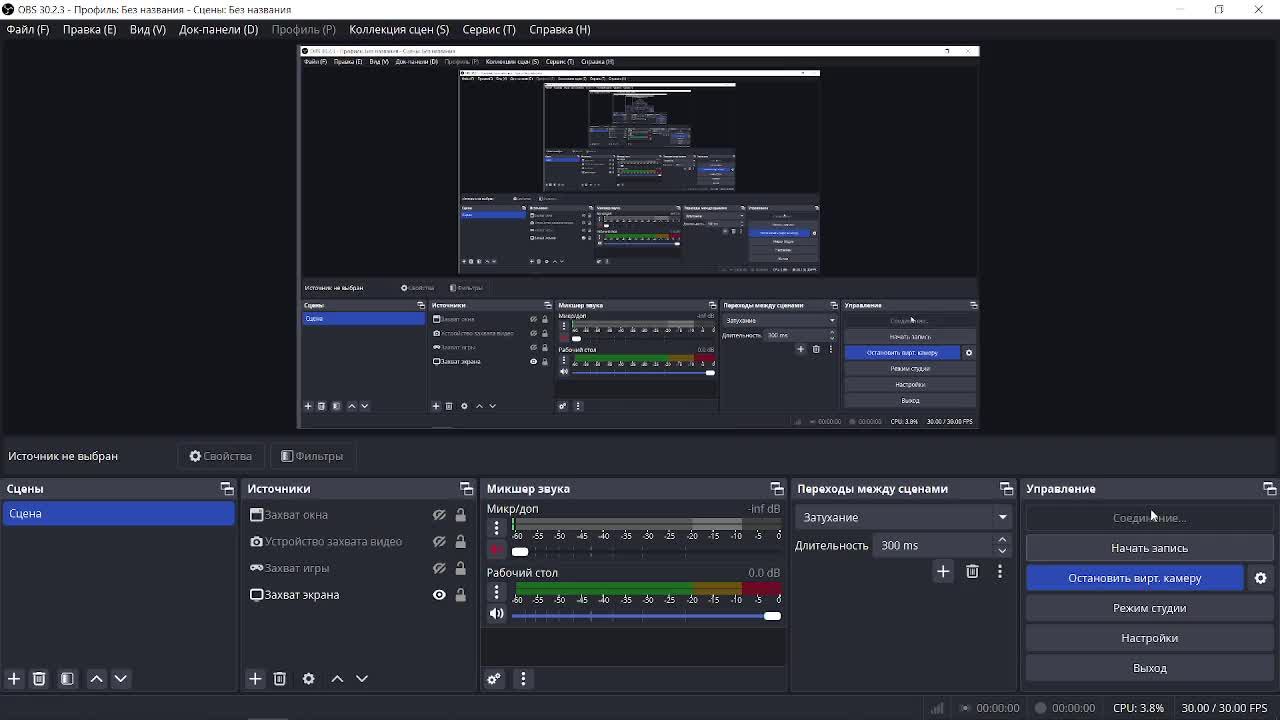Select Сцена in scenes list

(118, 513)
